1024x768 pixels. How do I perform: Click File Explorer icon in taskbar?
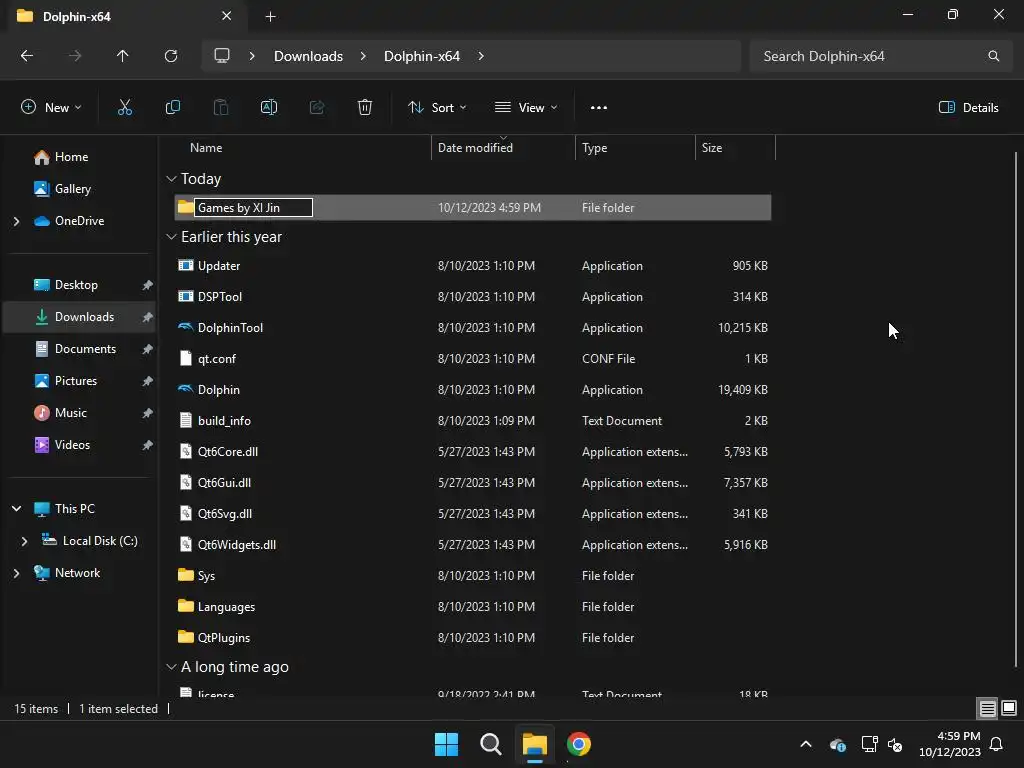tap(534, 744)
